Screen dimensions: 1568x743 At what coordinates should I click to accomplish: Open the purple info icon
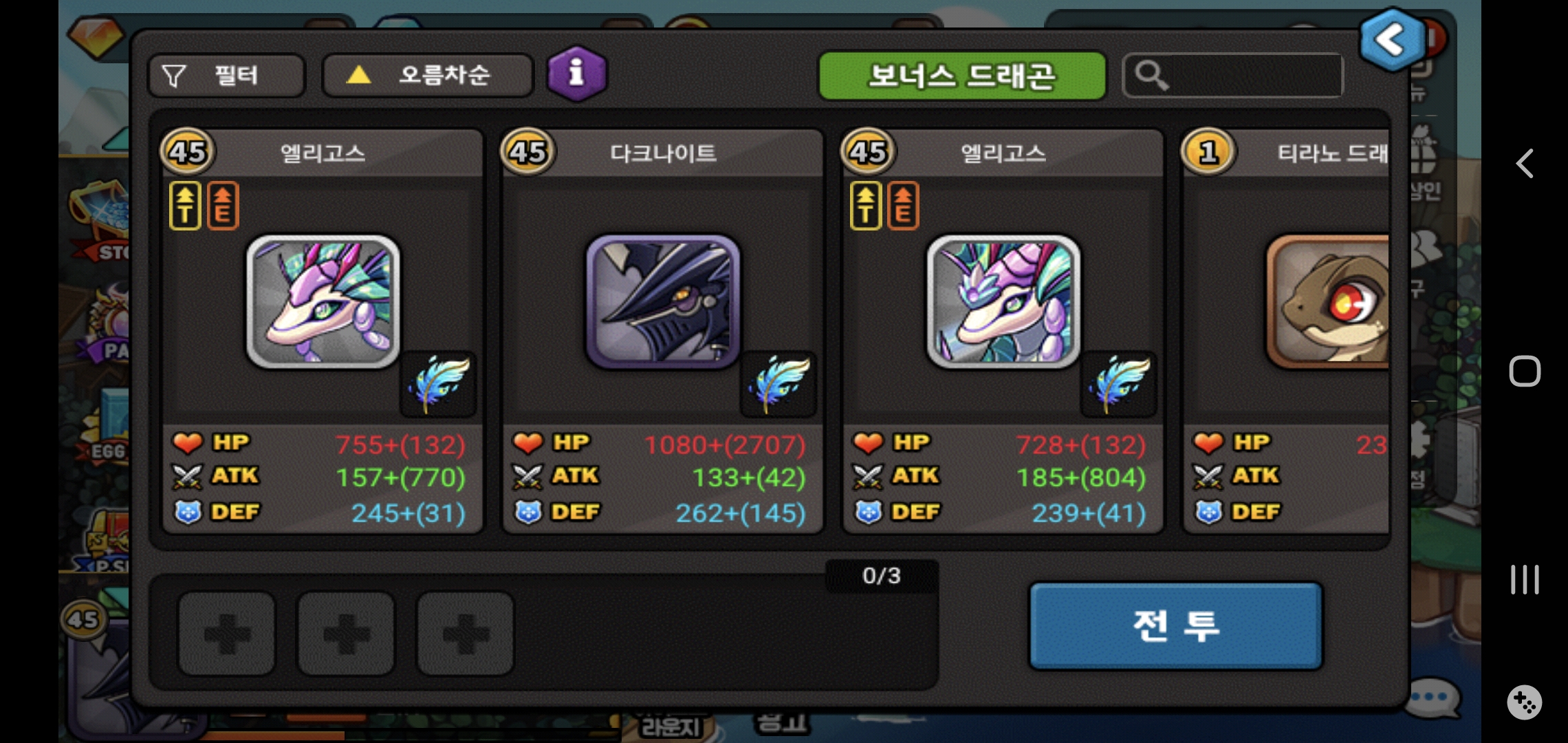click(577, 74)
